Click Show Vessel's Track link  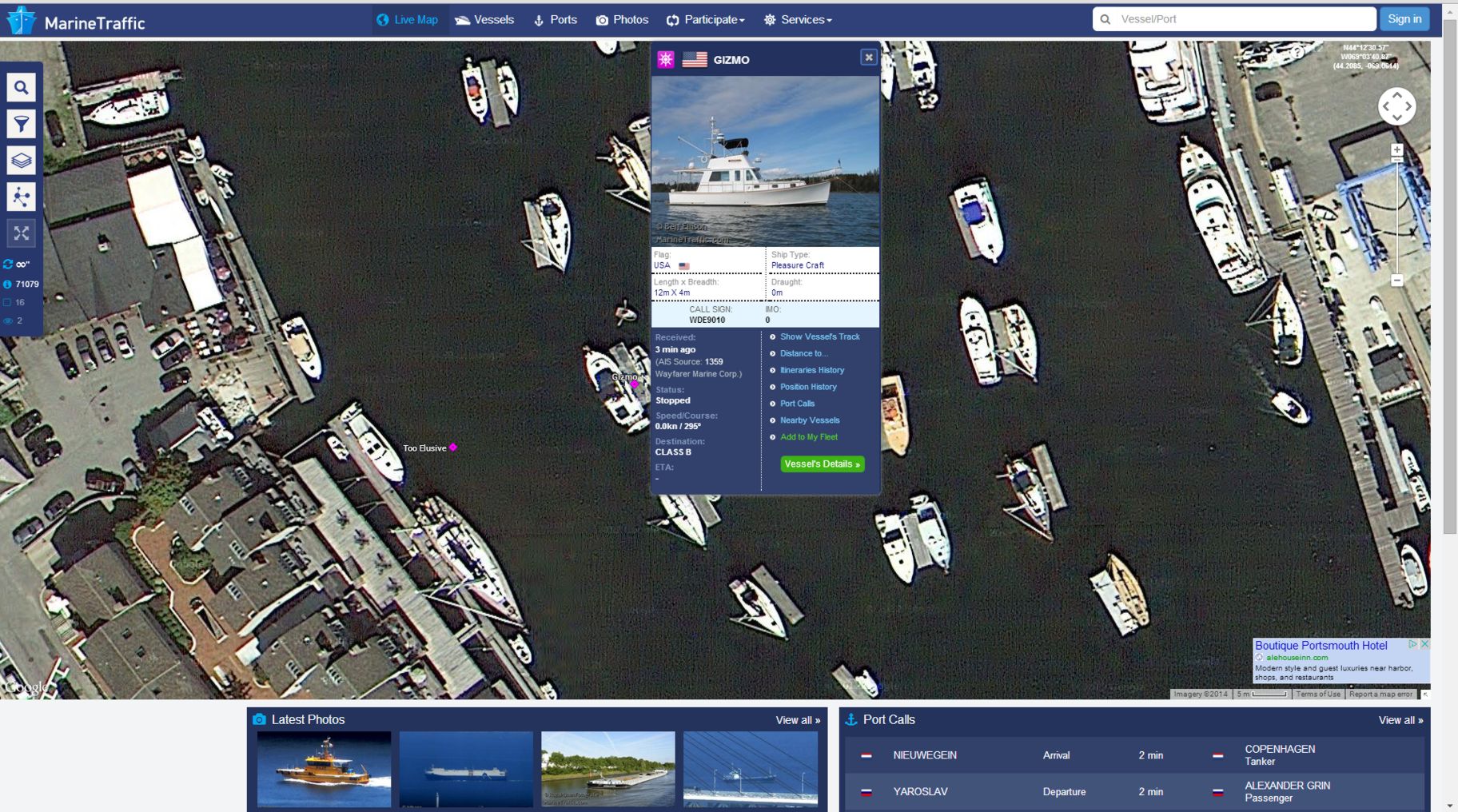819,336
